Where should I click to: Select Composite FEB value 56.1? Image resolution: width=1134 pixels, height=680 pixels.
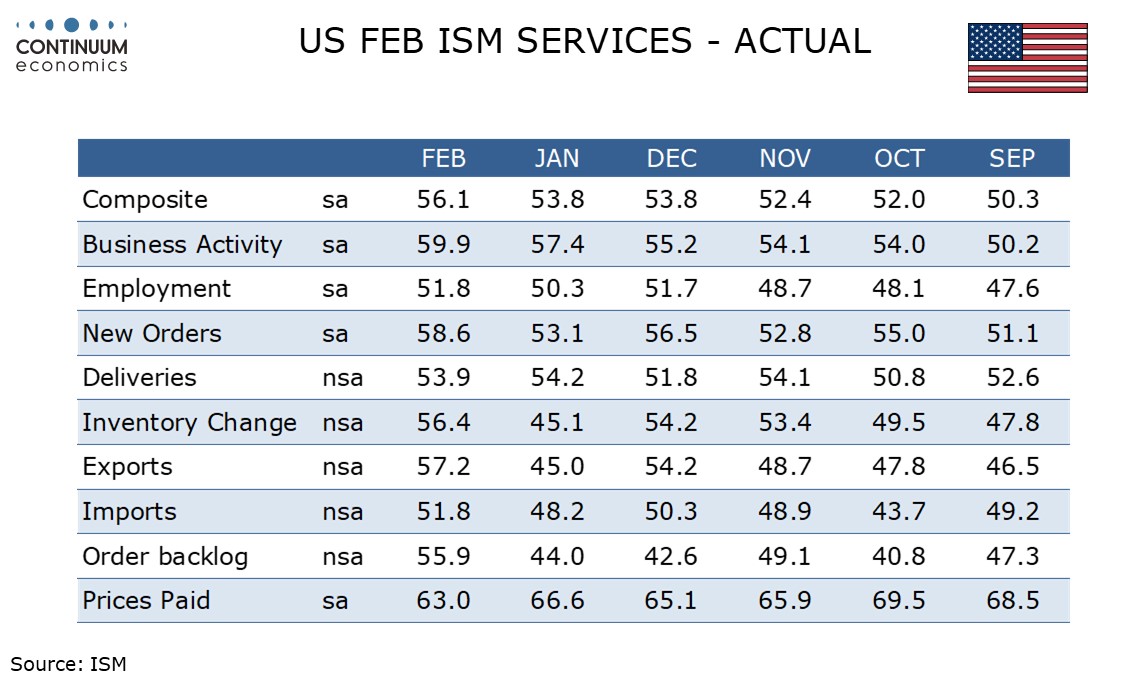pyautogui.click(x=443, y=200)
